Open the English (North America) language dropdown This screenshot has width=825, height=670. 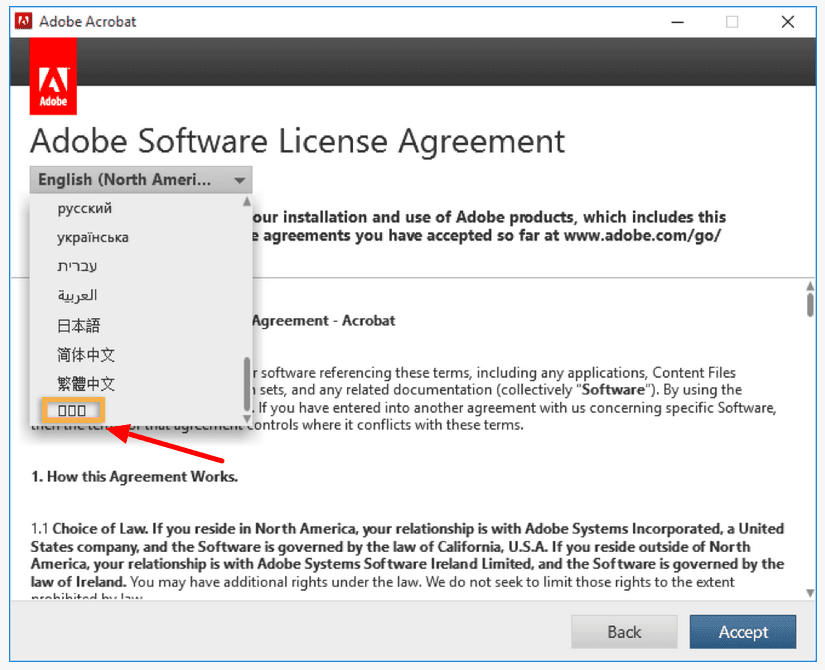(x=141, y=180)
